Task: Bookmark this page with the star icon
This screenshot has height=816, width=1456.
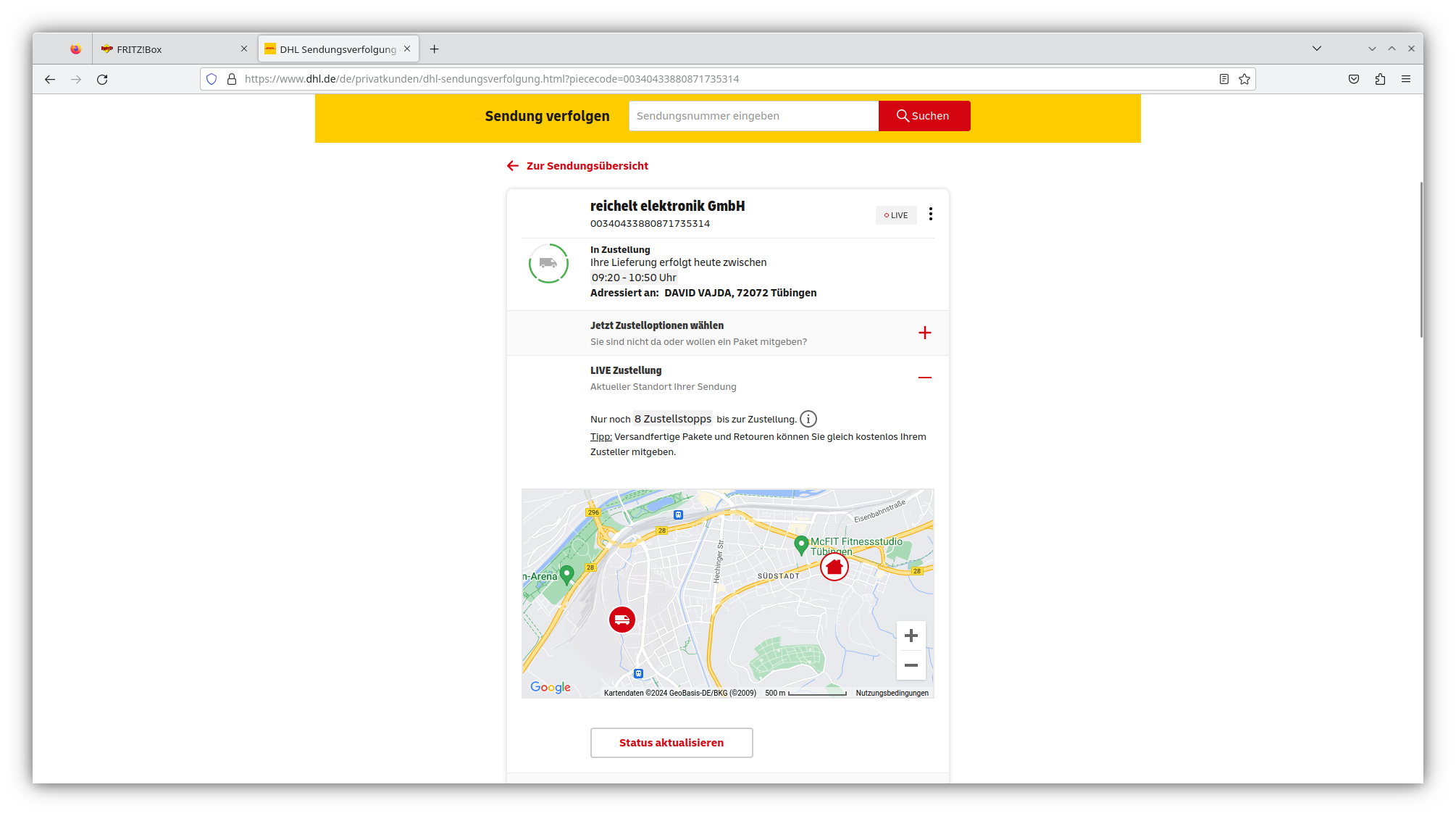Action: pyautogui.click(x=1244, y=79)
